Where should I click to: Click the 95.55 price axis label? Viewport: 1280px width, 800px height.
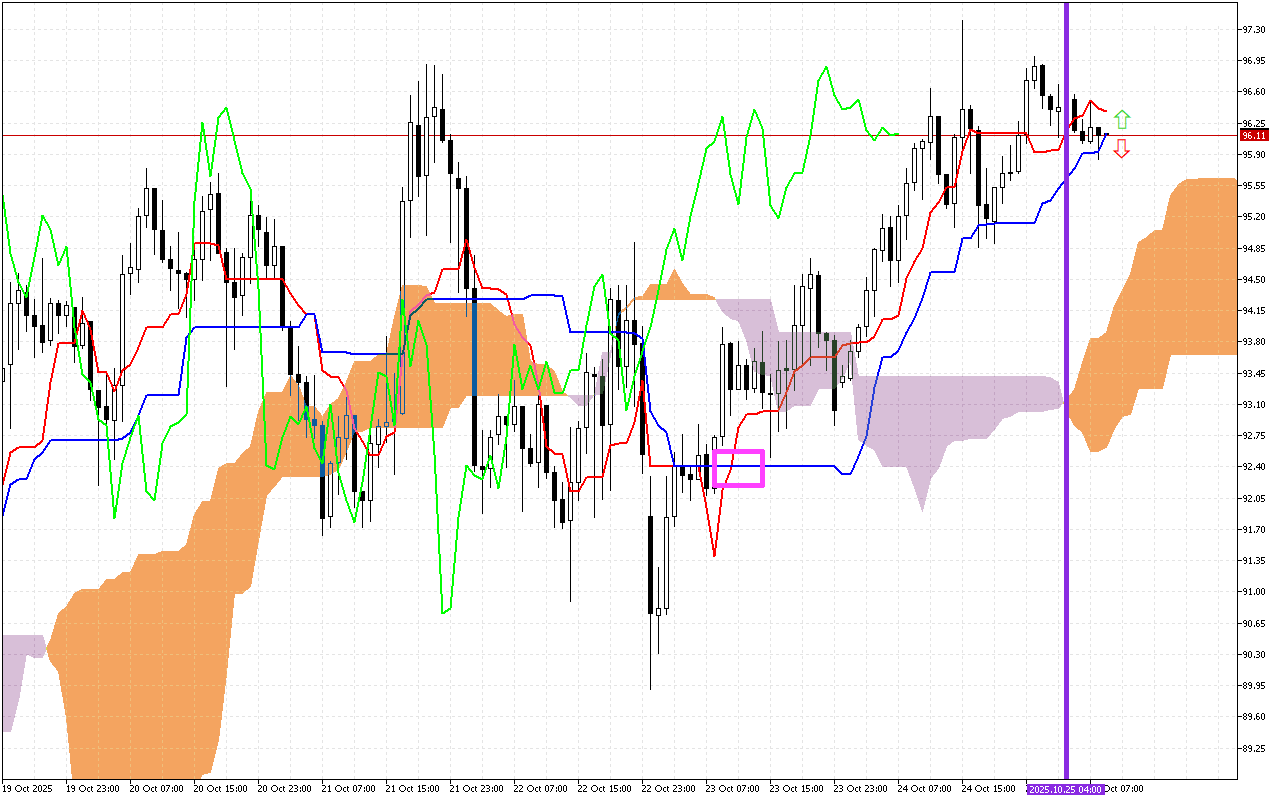pyautogui.click(x=1253, y=186)
